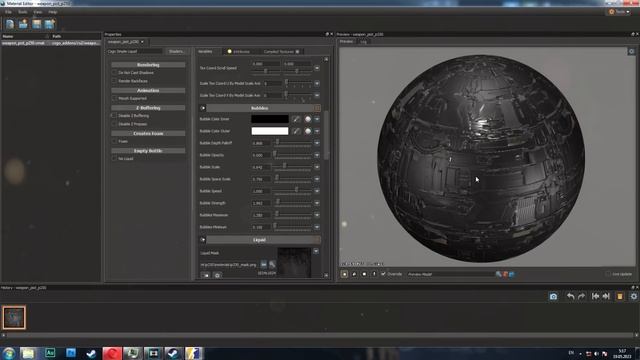
Task: Open the File menu
Action: (8, 12)
